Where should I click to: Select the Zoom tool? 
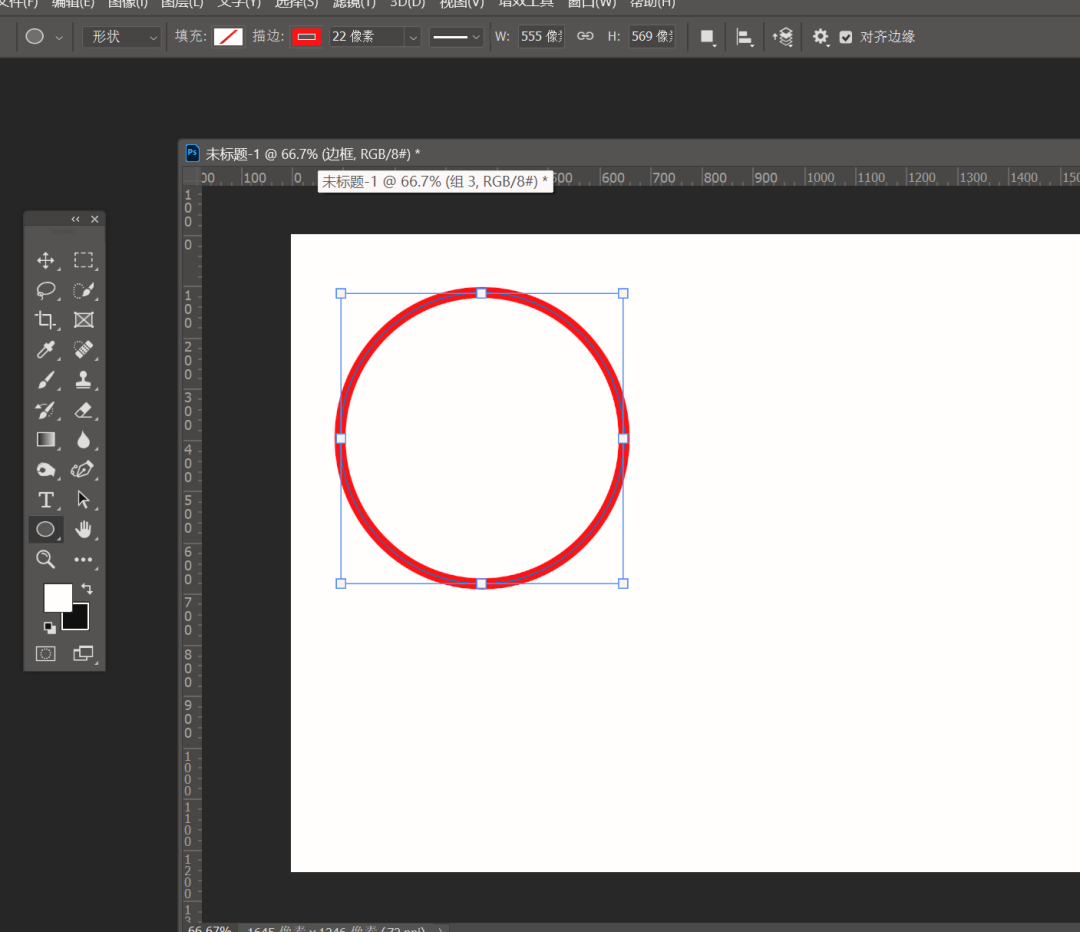click(45, 559)
